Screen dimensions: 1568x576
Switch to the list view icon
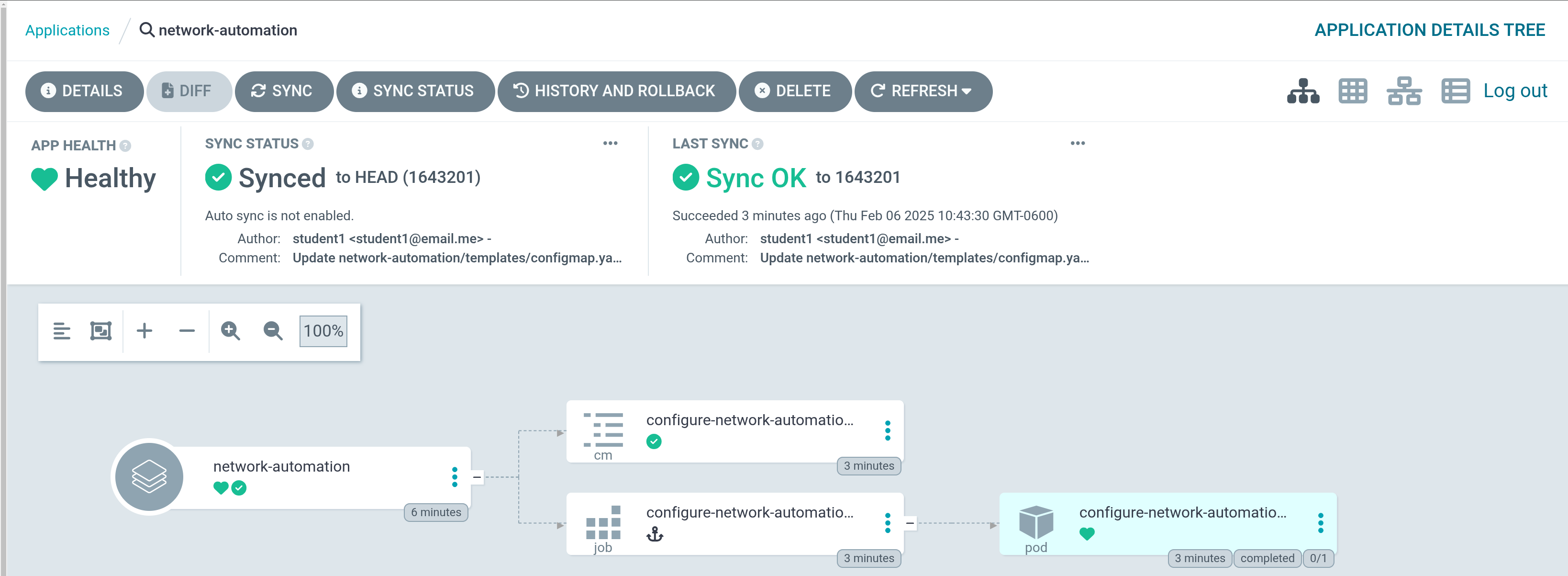(1455, 91)
